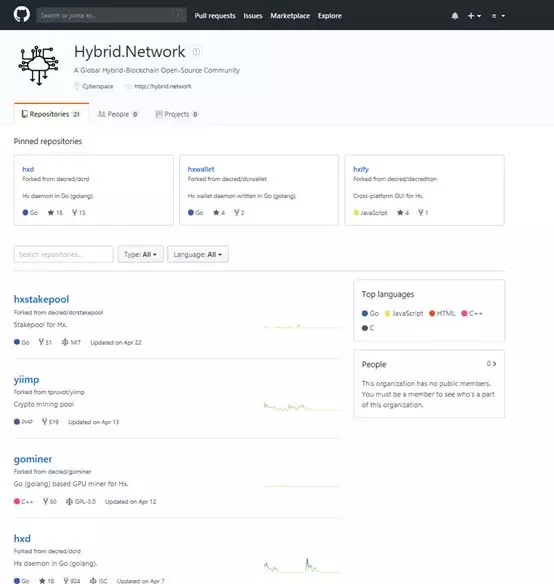The height and width of the screenshot is (584, 554).
Task: Click the GPL-3.0 license icon for gominer
Action: (69, 502)
